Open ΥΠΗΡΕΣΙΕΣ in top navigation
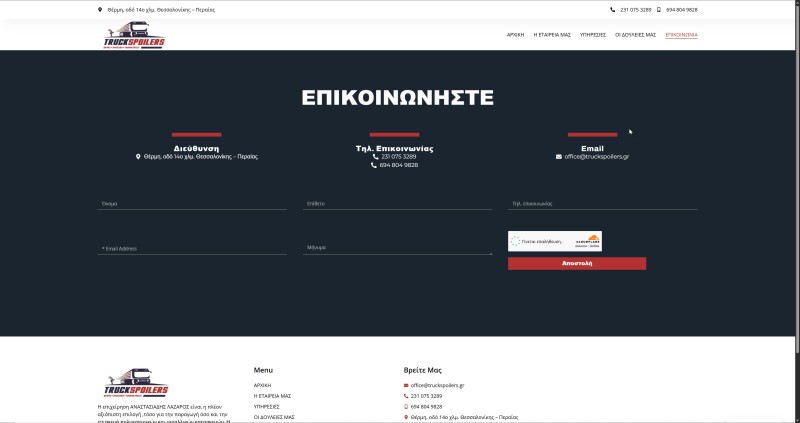This screenshot has width=800, height=423. [593, 35]
